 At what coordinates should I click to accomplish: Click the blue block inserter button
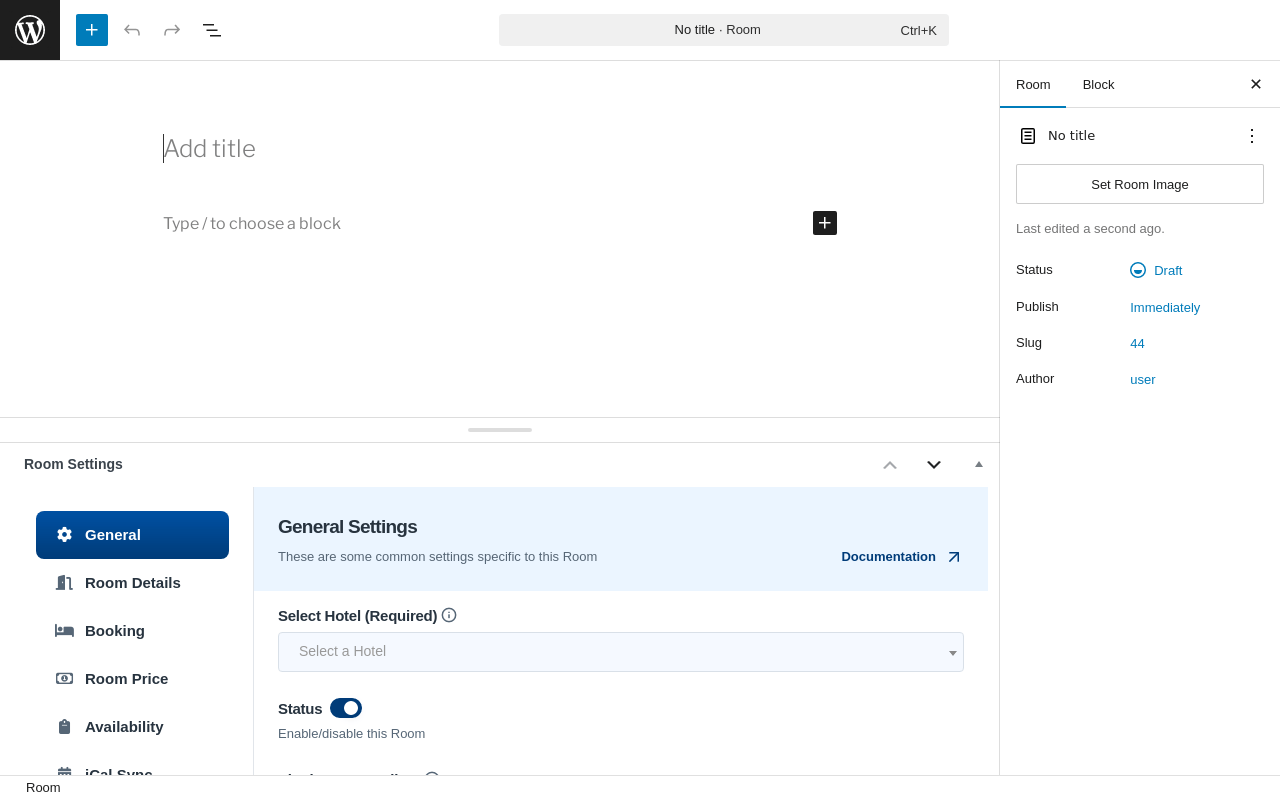(92, 30)
